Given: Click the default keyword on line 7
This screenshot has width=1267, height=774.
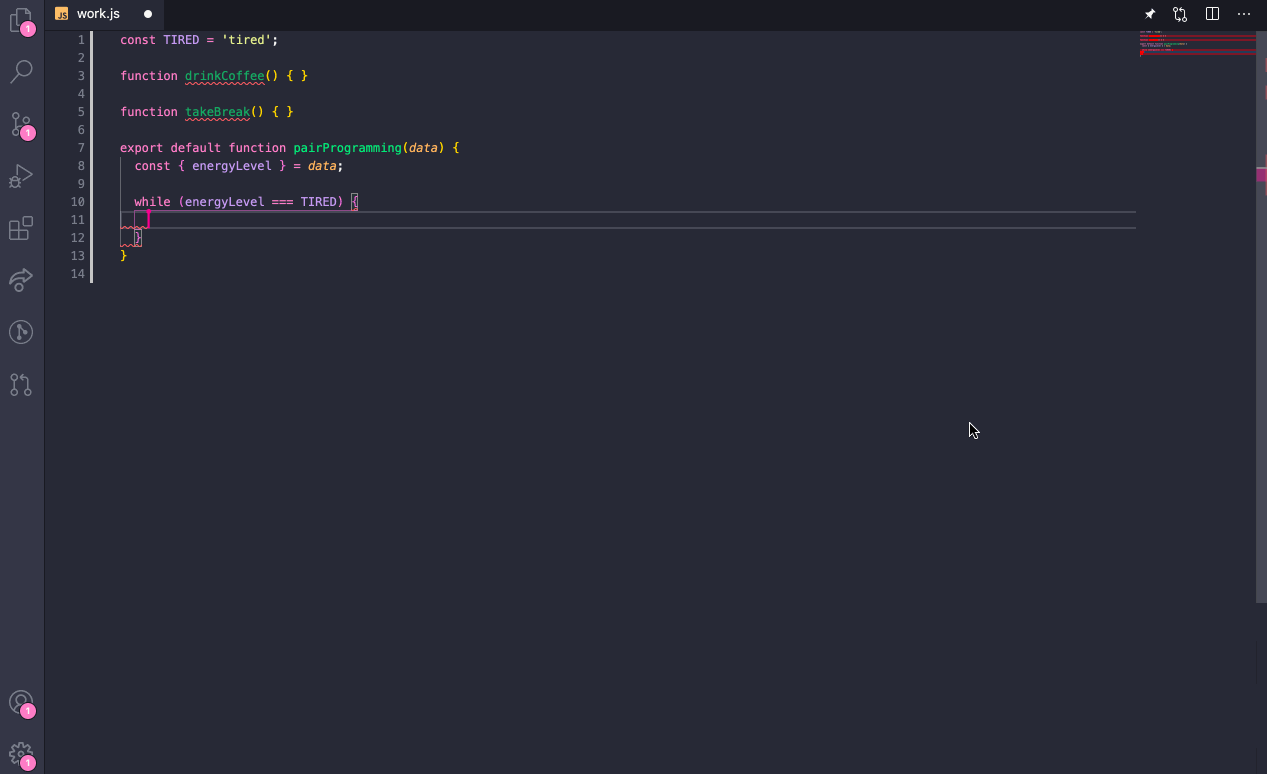Looking at the screenshot, I should point(196,148).
